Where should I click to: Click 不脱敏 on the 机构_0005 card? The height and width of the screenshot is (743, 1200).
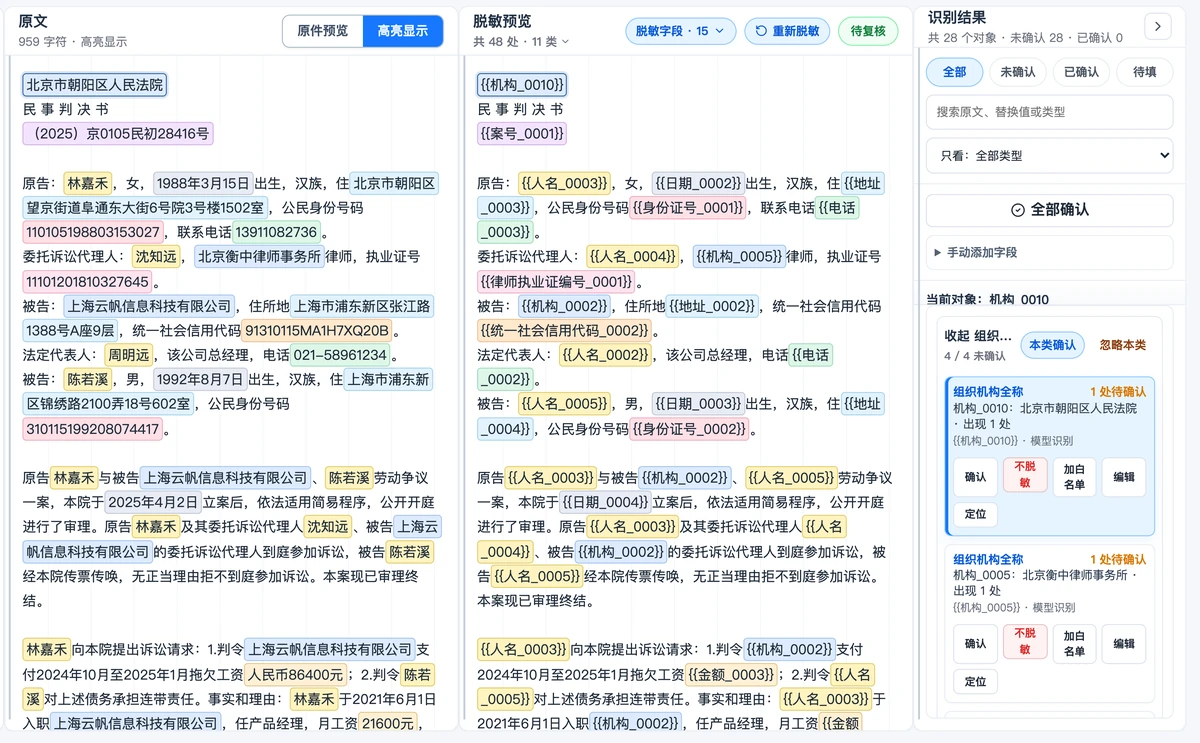coord(1025,643)
